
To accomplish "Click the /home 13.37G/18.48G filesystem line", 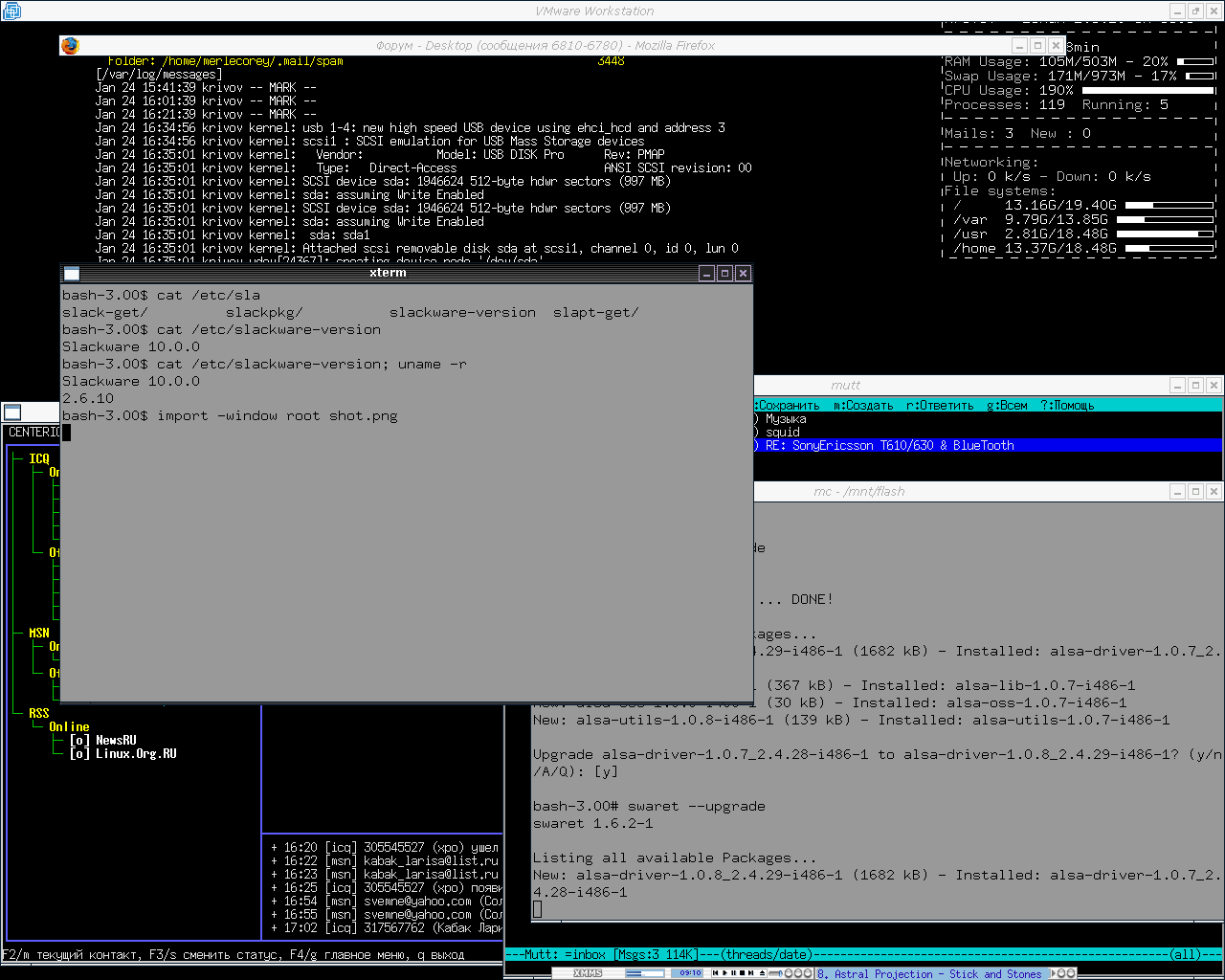I will [1079, 248].
